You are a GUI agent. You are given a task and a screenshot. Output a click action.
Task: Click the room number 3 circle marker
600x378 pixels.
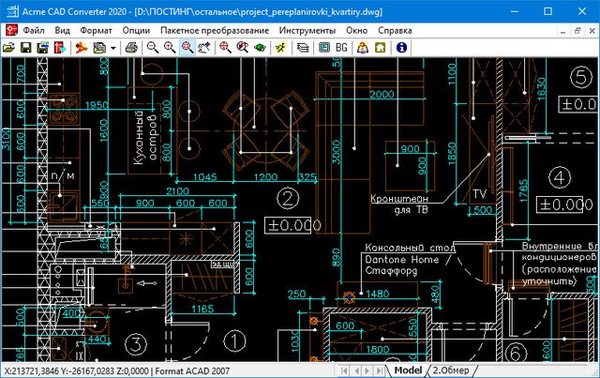(x=135, y=344)
